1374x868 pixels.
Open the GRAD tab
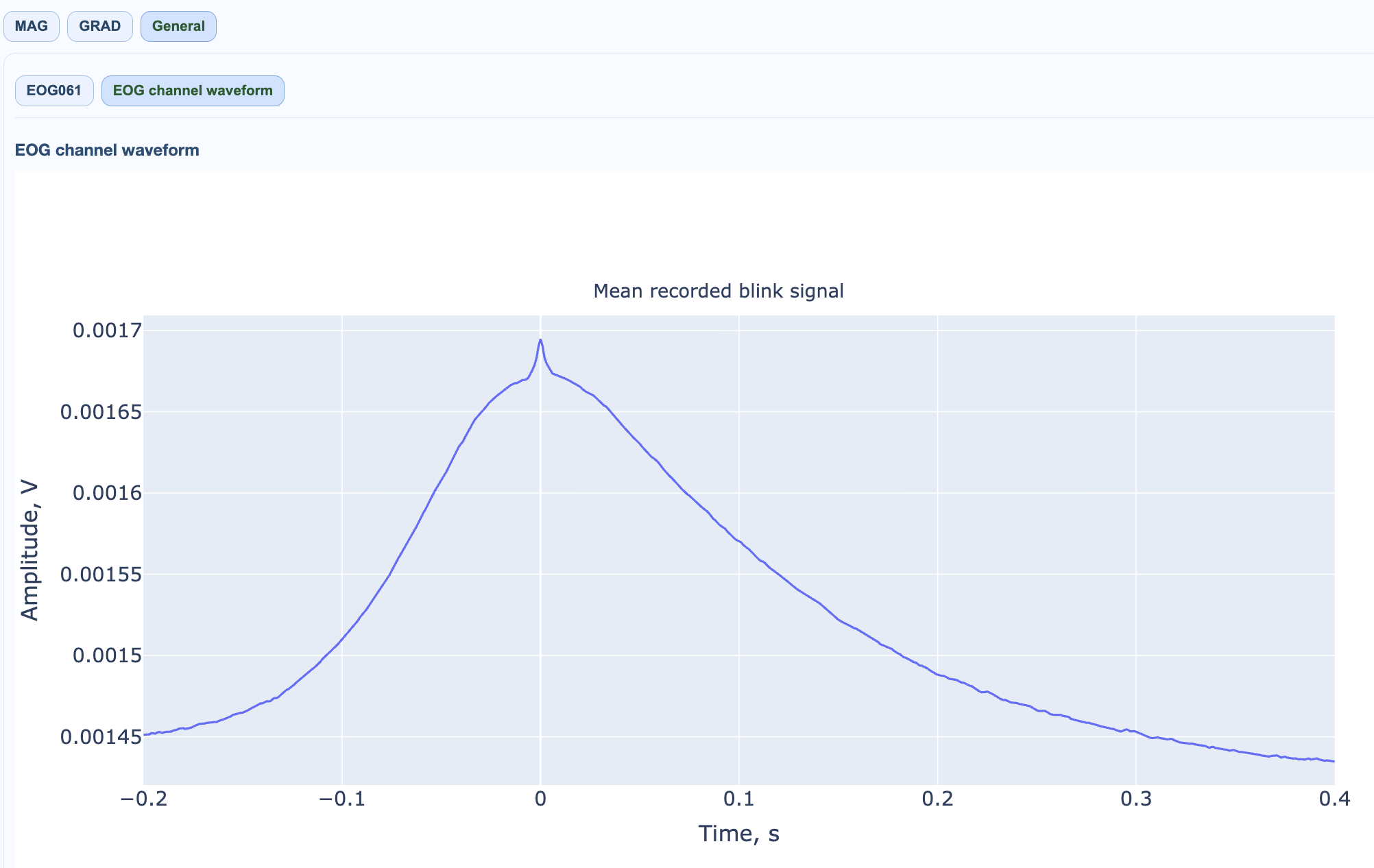pyautogui.click(x=100, y=27)
